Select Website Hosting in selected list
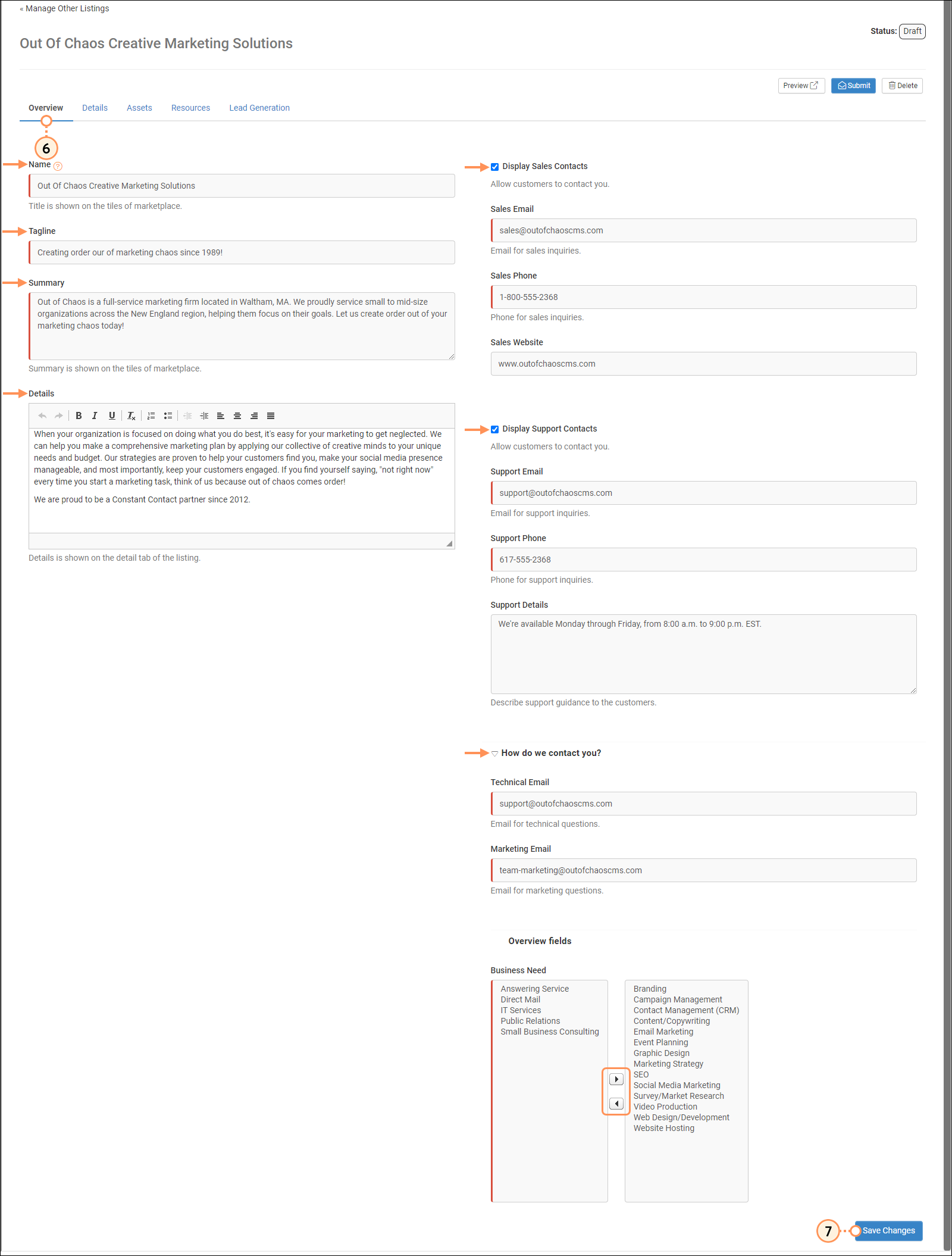 (664, 1128)
